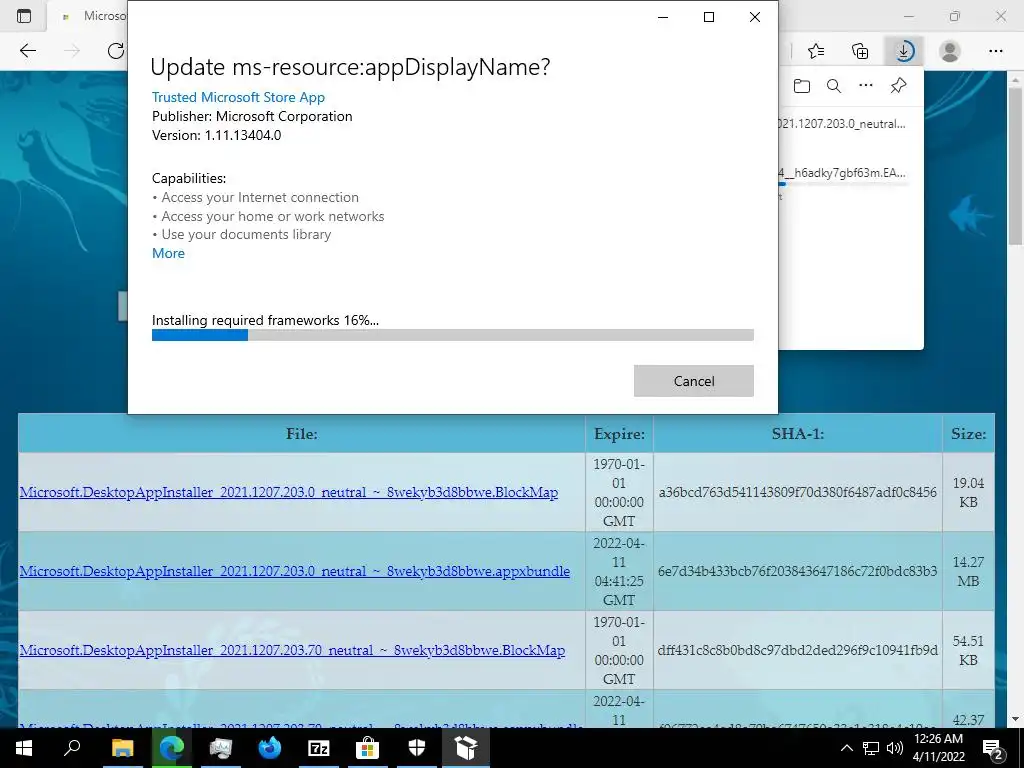Go back in the Edge browser
The height and width of the screenshot is (768, 1024).
(27, 51)
